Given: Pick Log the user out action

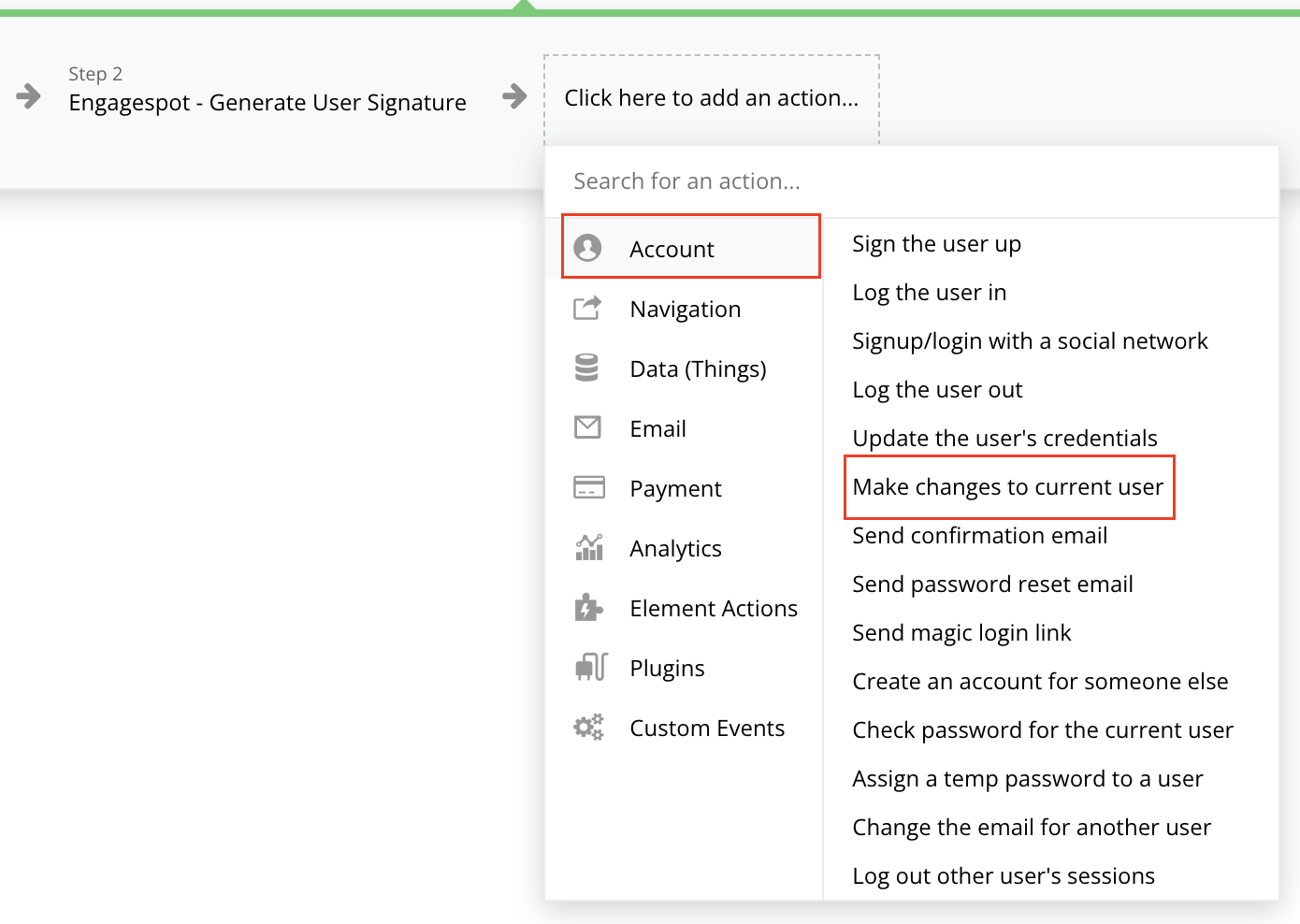Looking at the screenshot, I should pos(937,390).
